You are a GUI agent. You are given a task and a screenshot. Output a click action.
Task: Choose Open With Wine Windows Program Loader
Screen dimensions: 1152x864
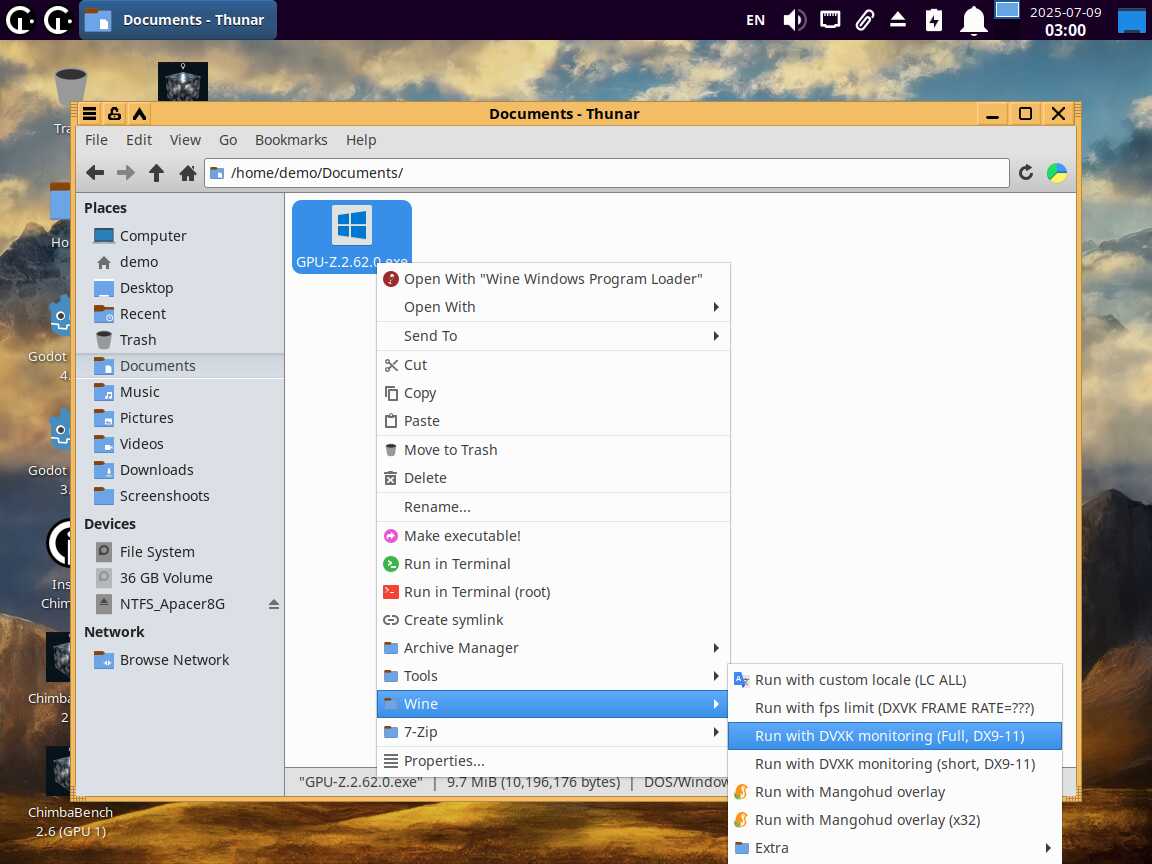[x=553, y=279]
